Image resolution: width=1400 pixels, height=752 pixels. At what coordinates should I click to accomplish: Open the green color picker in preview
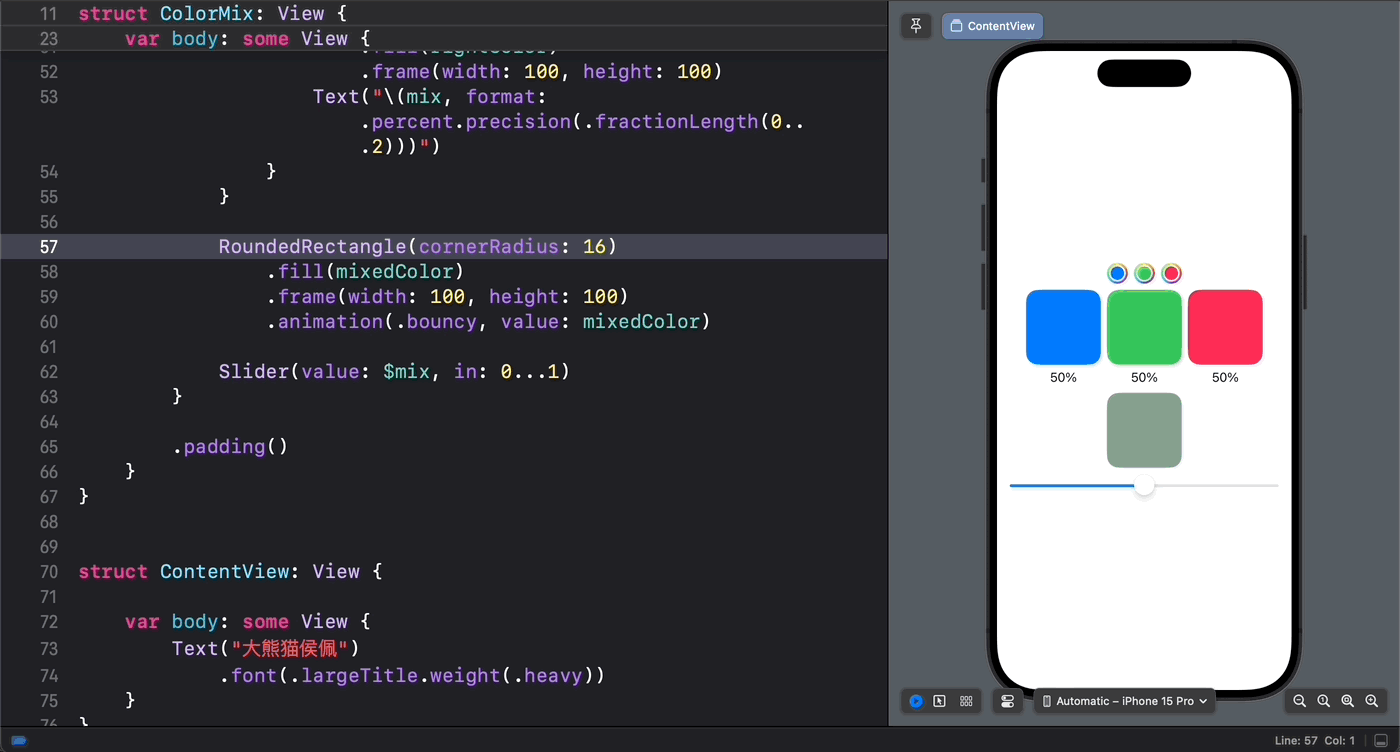[1144, 273]
